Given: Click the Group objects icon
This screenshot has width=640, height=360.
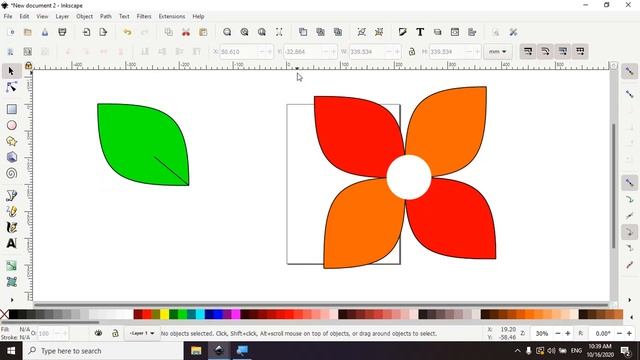Looking at the screenshot, I should [362, 32].
